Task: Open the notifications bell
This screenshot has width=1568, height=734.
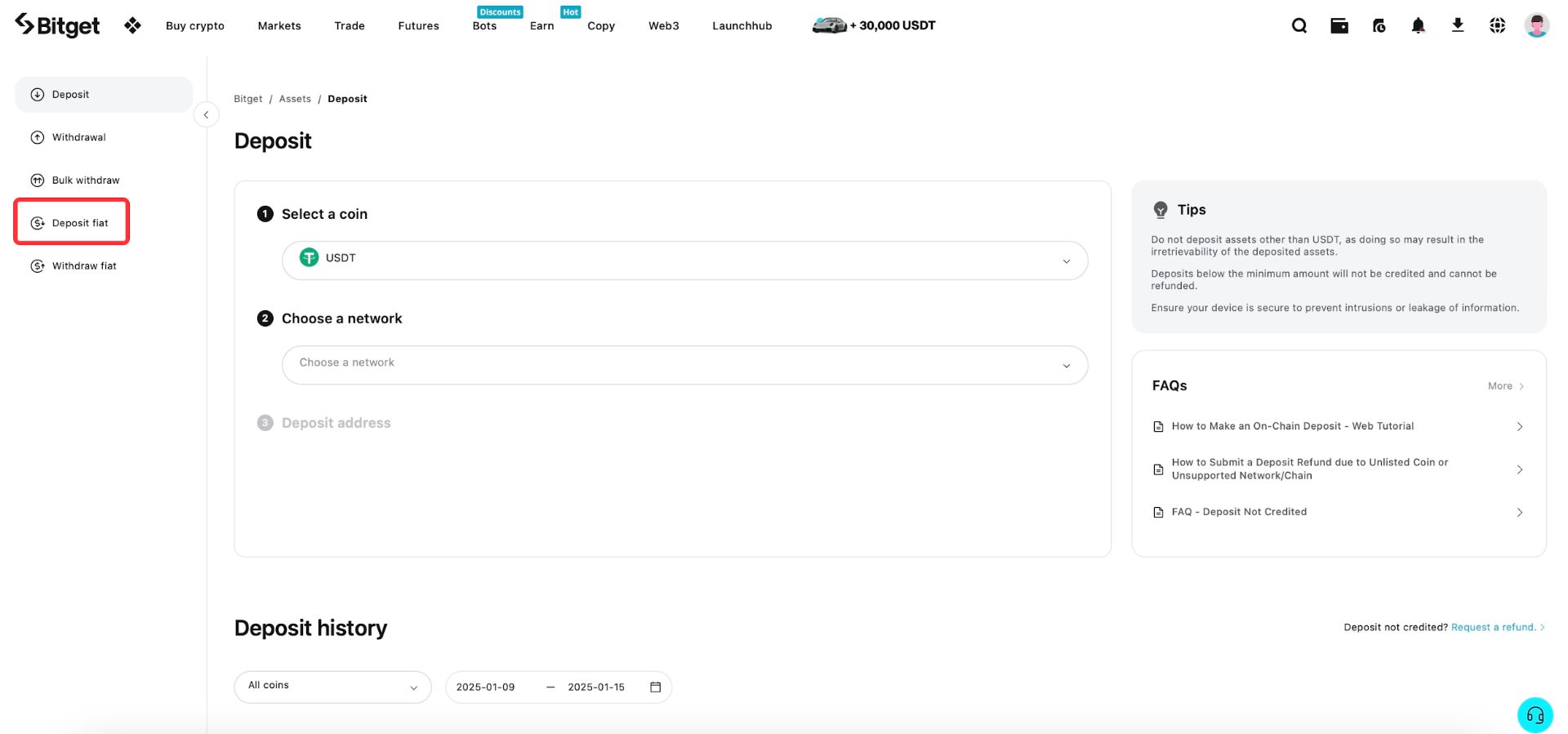Action: [x=1419, y=25]
